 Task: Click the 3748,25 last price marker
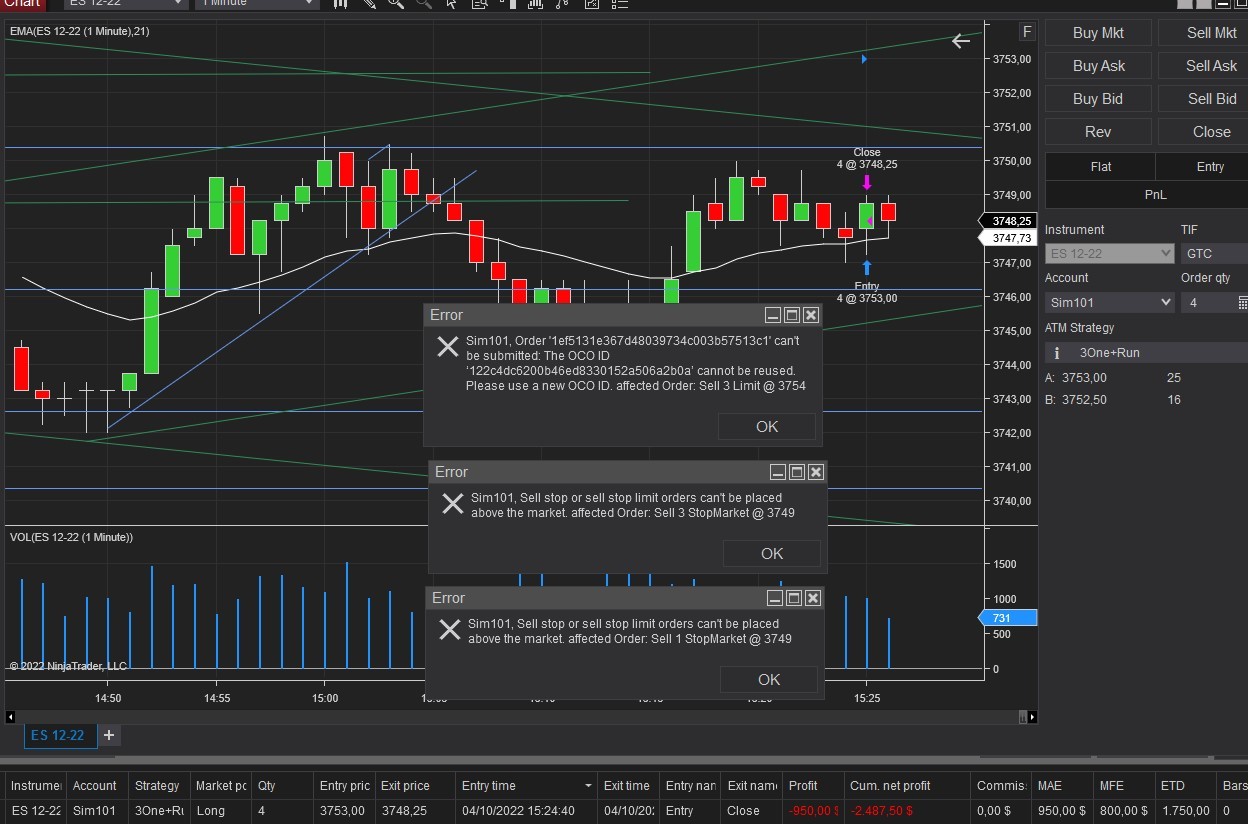coord(1008,221)
